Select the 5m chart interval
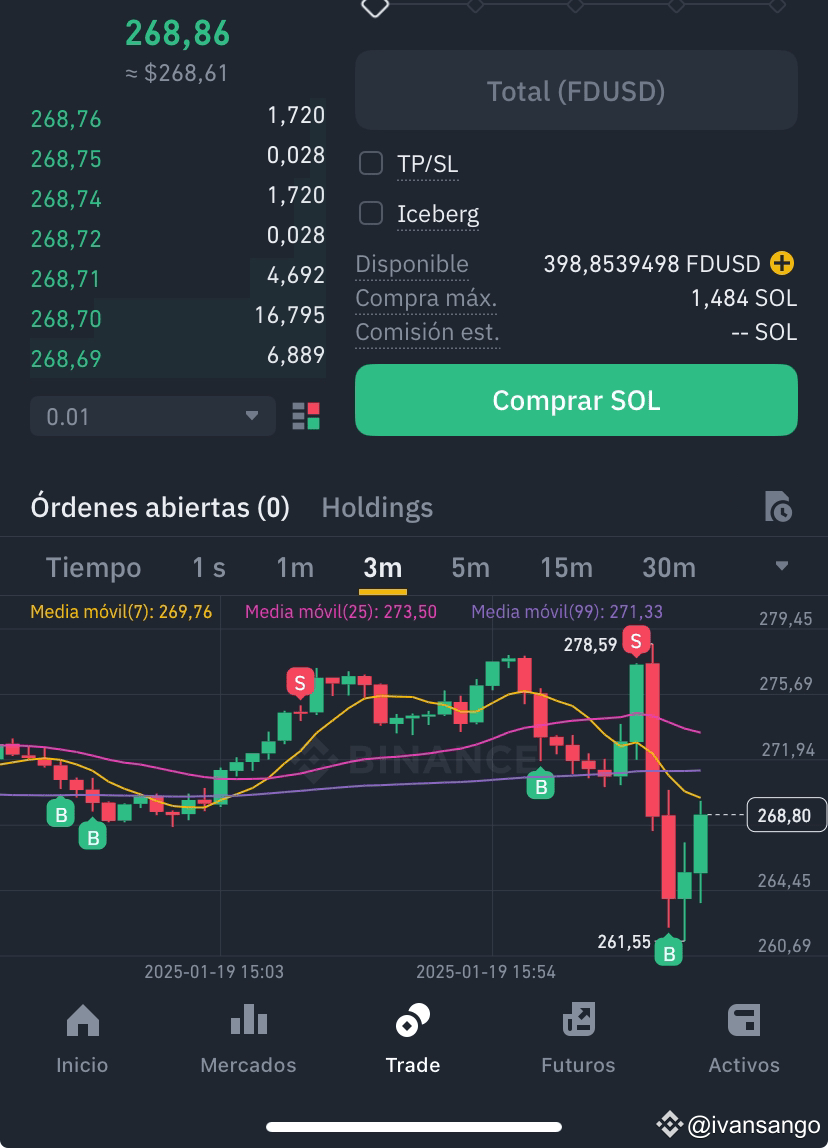The height and width of the screenshot is (1148, 828). 470,567
